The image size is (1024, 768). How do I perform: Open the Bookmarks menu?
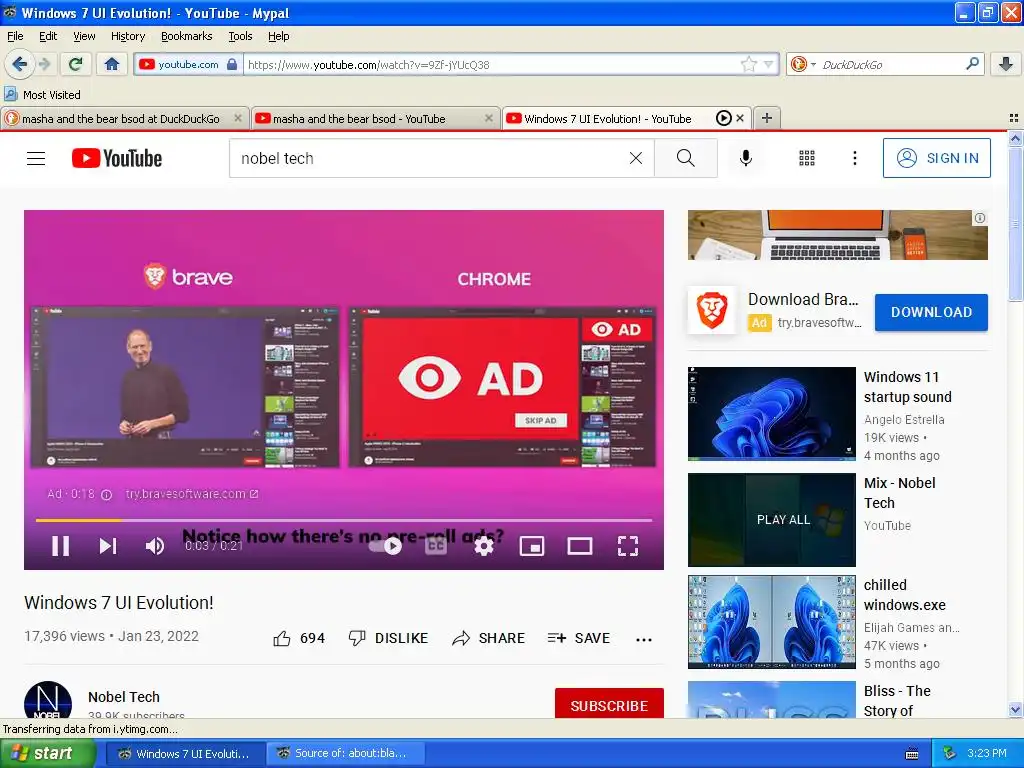(186, 36)
